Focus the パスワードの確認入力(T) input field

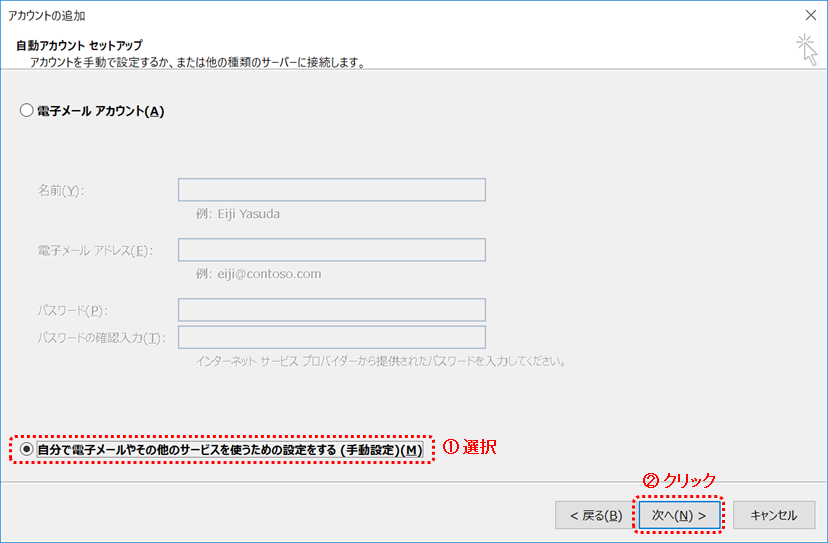[332, 338]
